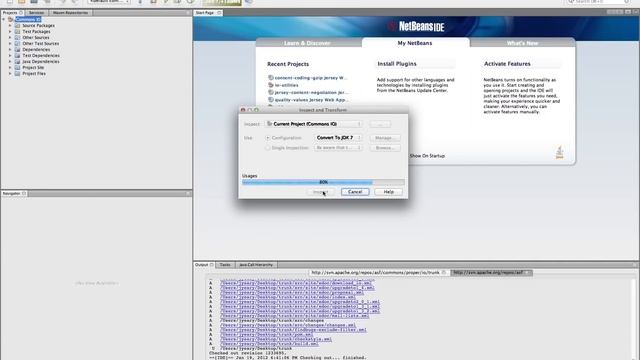The height and width of the screenshot is (360, 640).
Task: Expand the Project Site node
Action: [10, 67]
